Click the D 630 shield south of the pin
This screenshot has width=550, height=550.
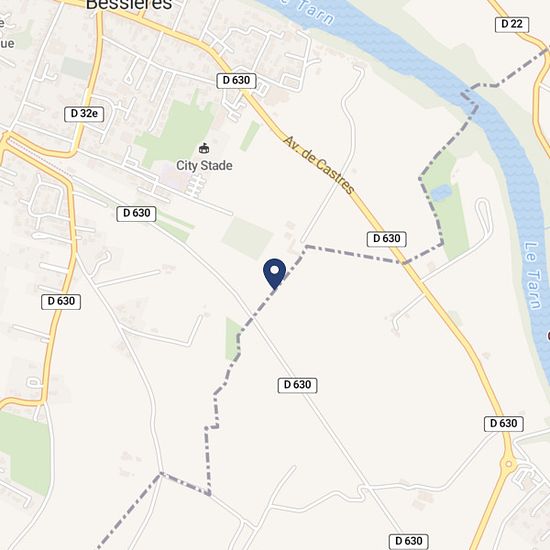pyautogui.click(x=297, y=385)
